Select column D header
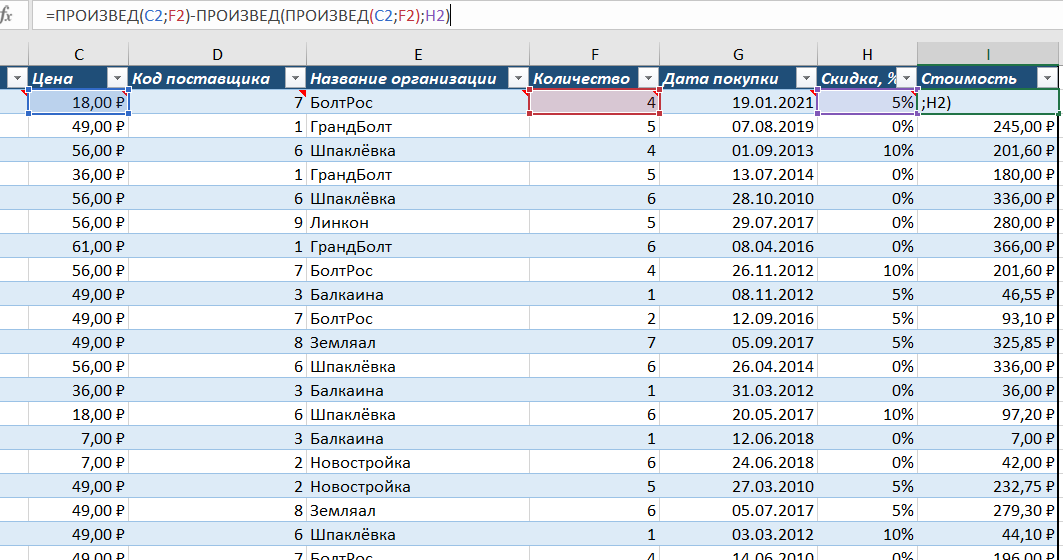The height and width of the screenshot is (560, 1063). tap(217, 54)
